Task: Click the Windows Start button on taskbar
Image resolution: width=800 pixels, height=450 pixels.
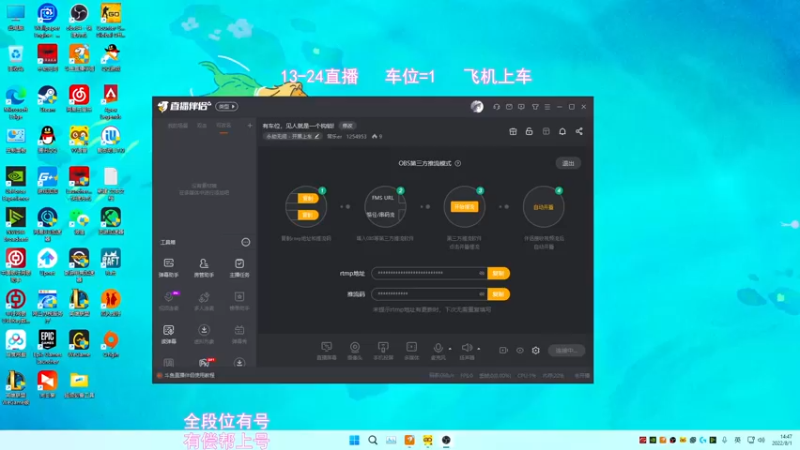Action: [354, 440]
